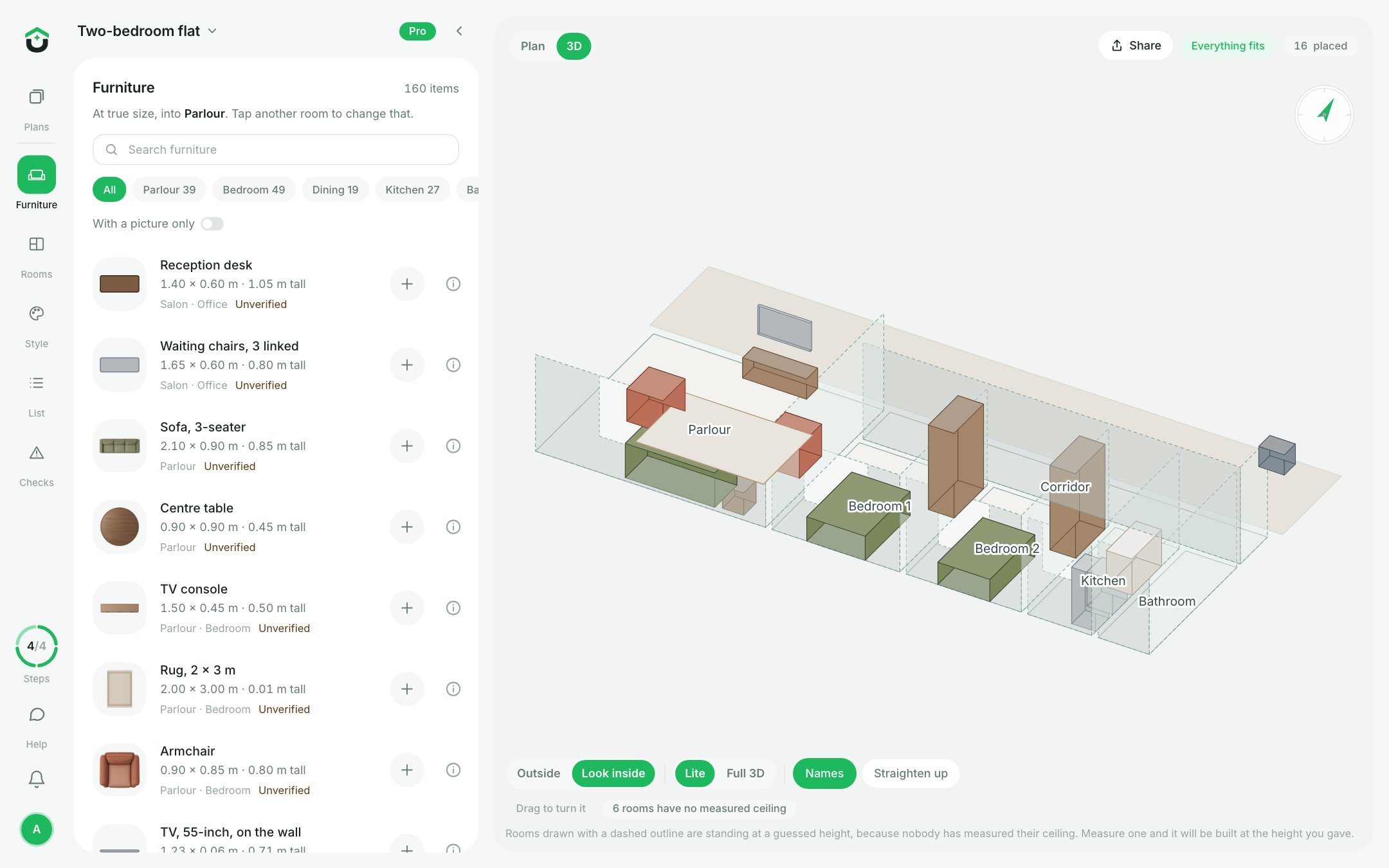Click the Pro badge
This screenshot has width=1389, height=868.
(417, 31)
